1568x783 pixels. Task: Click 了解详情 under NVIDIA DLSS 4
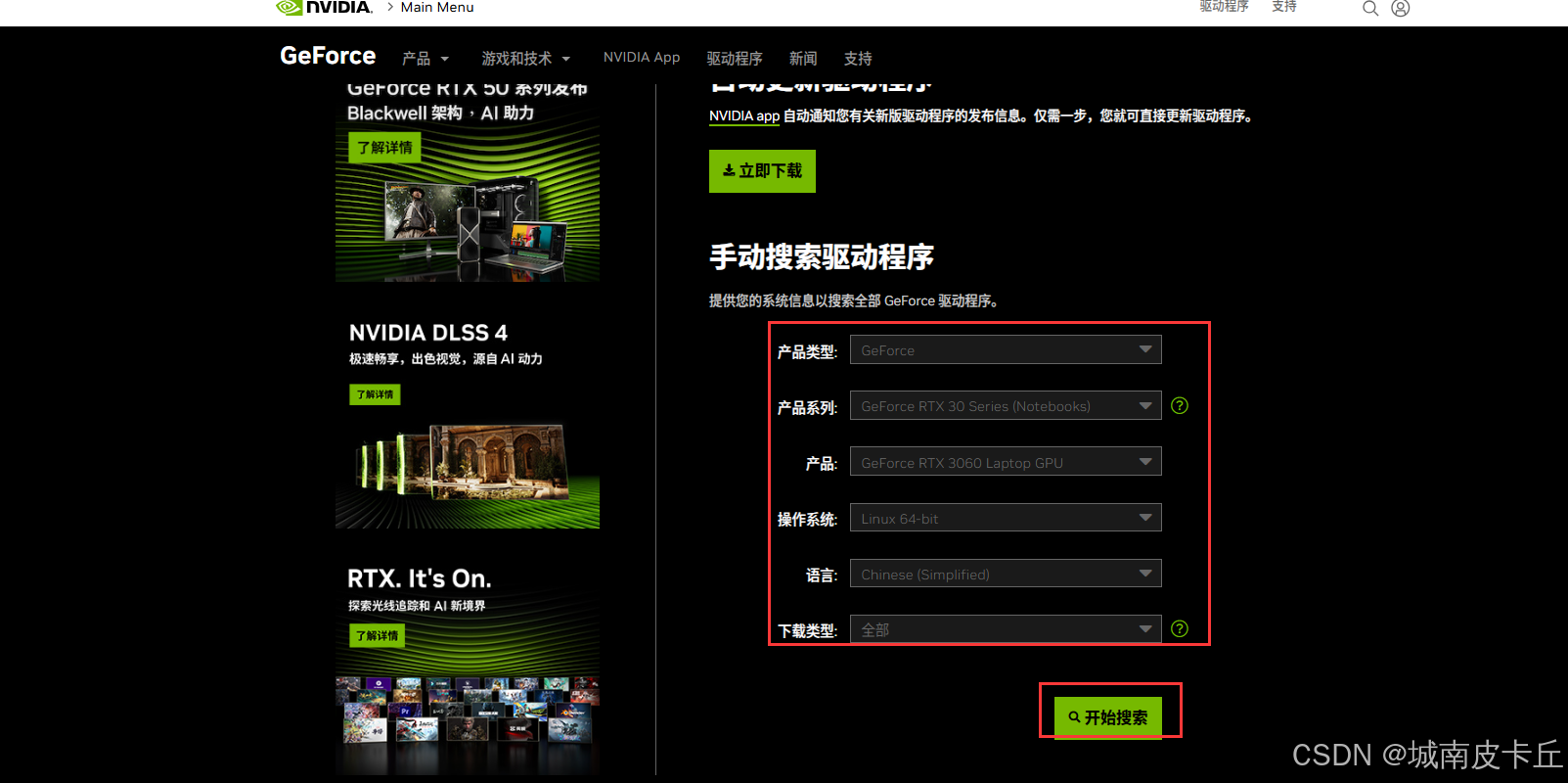(375, 394)
